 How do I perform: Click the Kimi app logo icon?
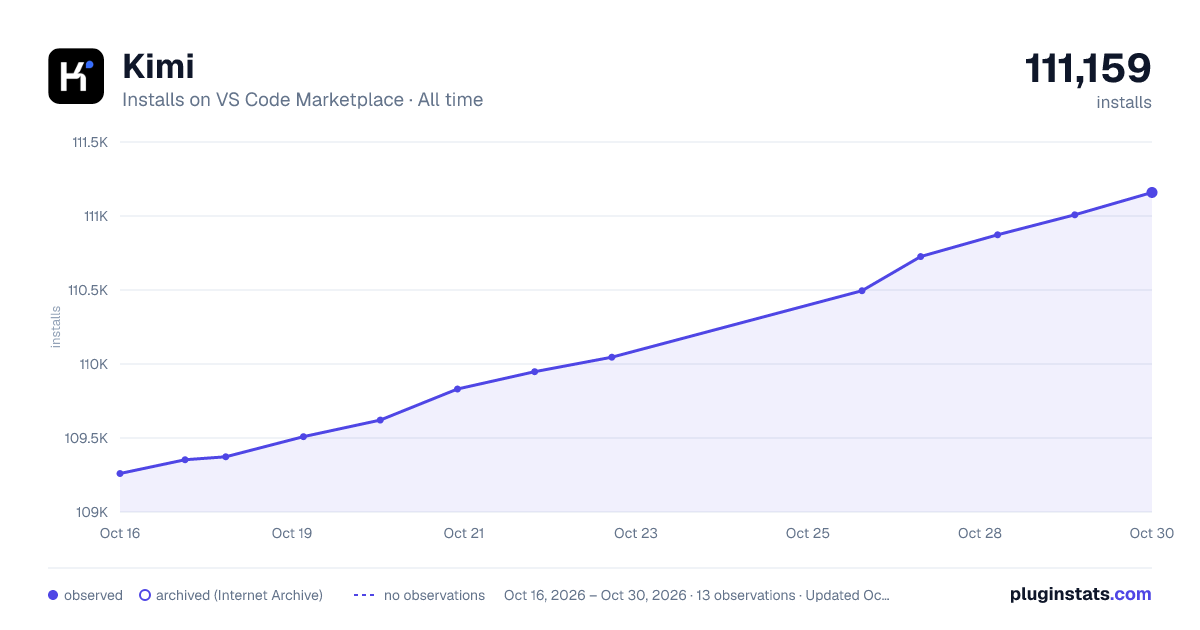coord(76,76)
